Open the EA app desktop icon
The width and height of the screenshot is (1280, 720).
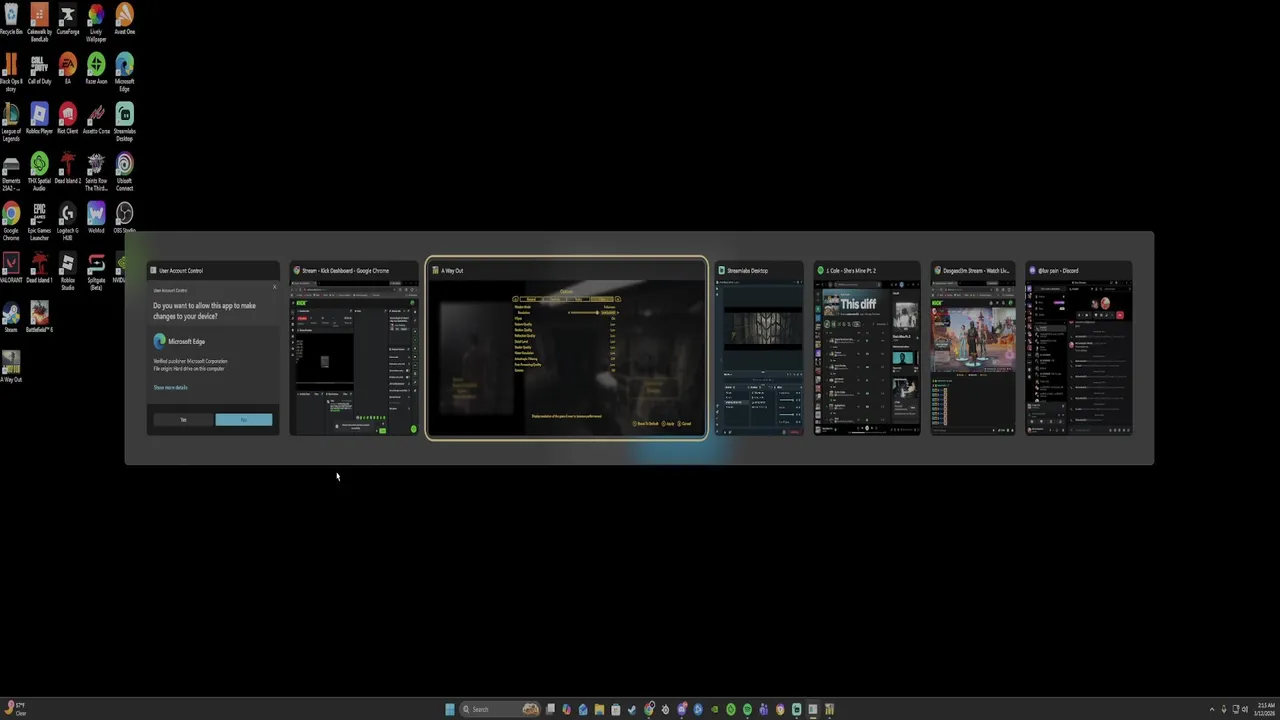coord(67,70)
